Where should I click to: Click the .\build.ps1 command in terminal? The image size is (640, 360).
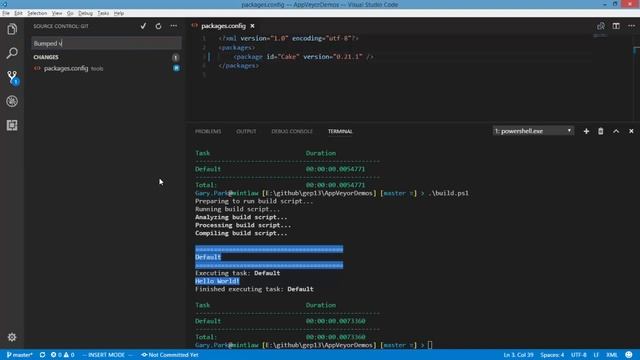coord(449,193)
